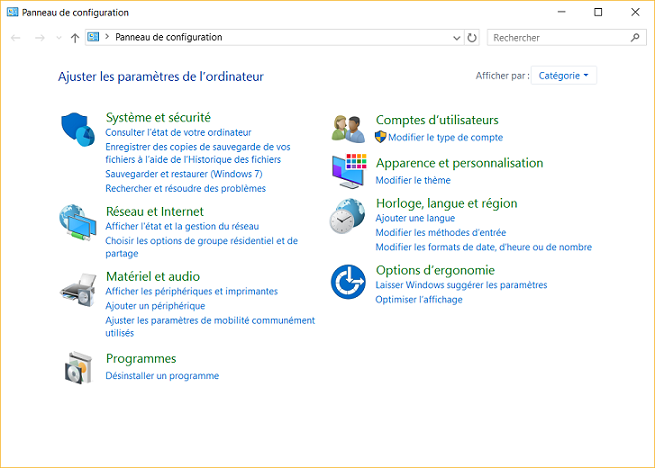The width and height of the screenshot is (655, 468).
Task: Refresh the Control Panel view
Action: (472, 38)
